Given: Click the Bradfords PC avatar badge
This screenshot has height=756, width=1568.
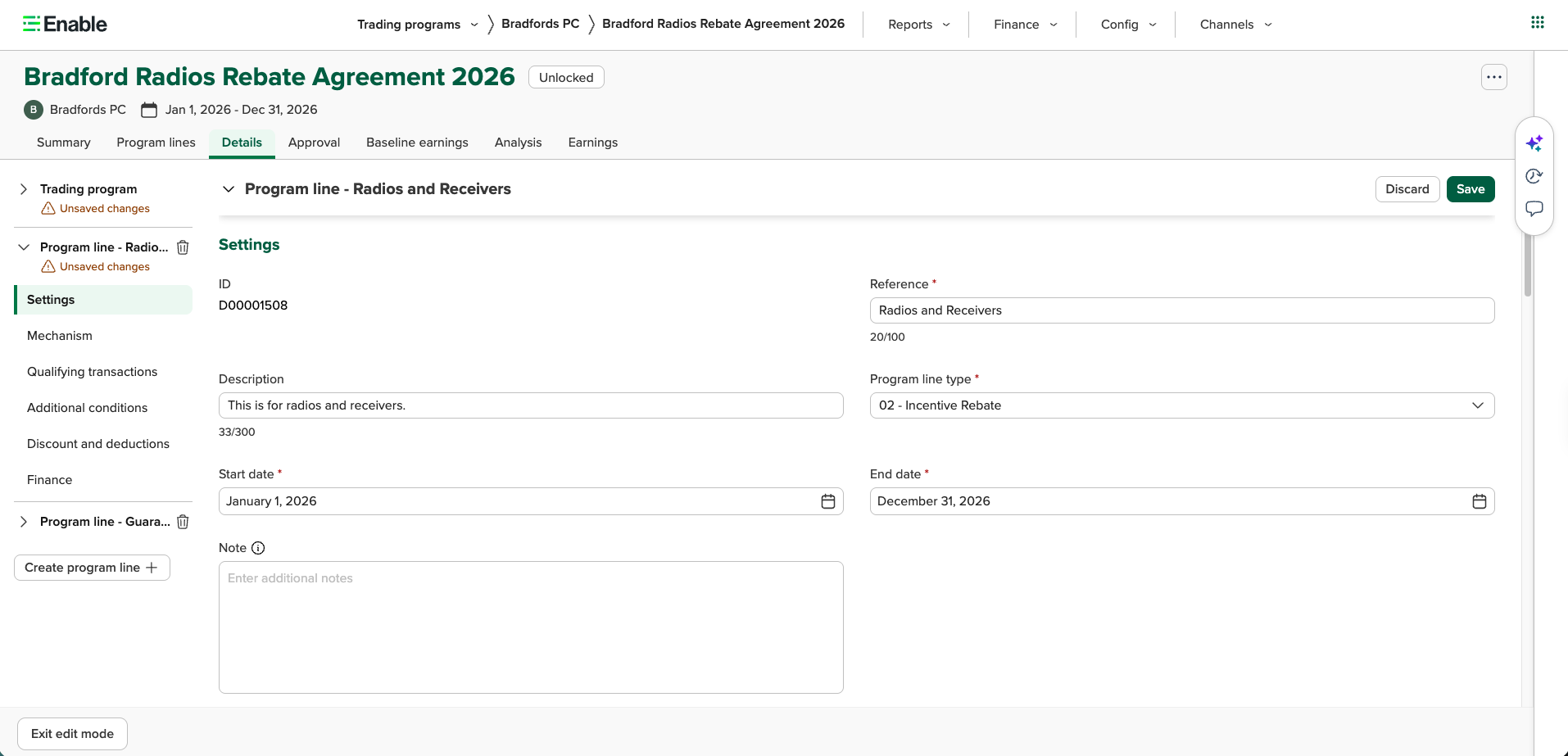Looking at the screenshot, I should pyautogui.click(x=34, y=110).
